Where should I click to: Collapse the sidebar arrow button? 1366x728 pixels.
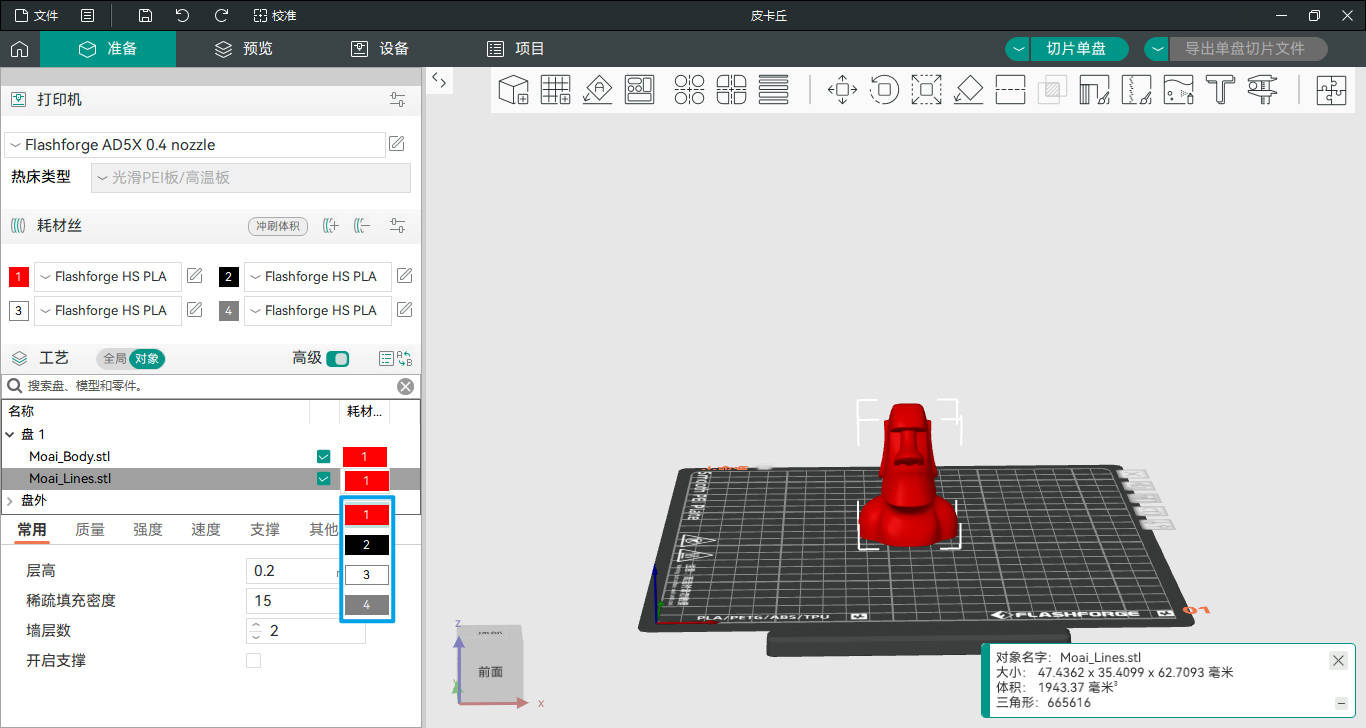click(x=439, y=80)
